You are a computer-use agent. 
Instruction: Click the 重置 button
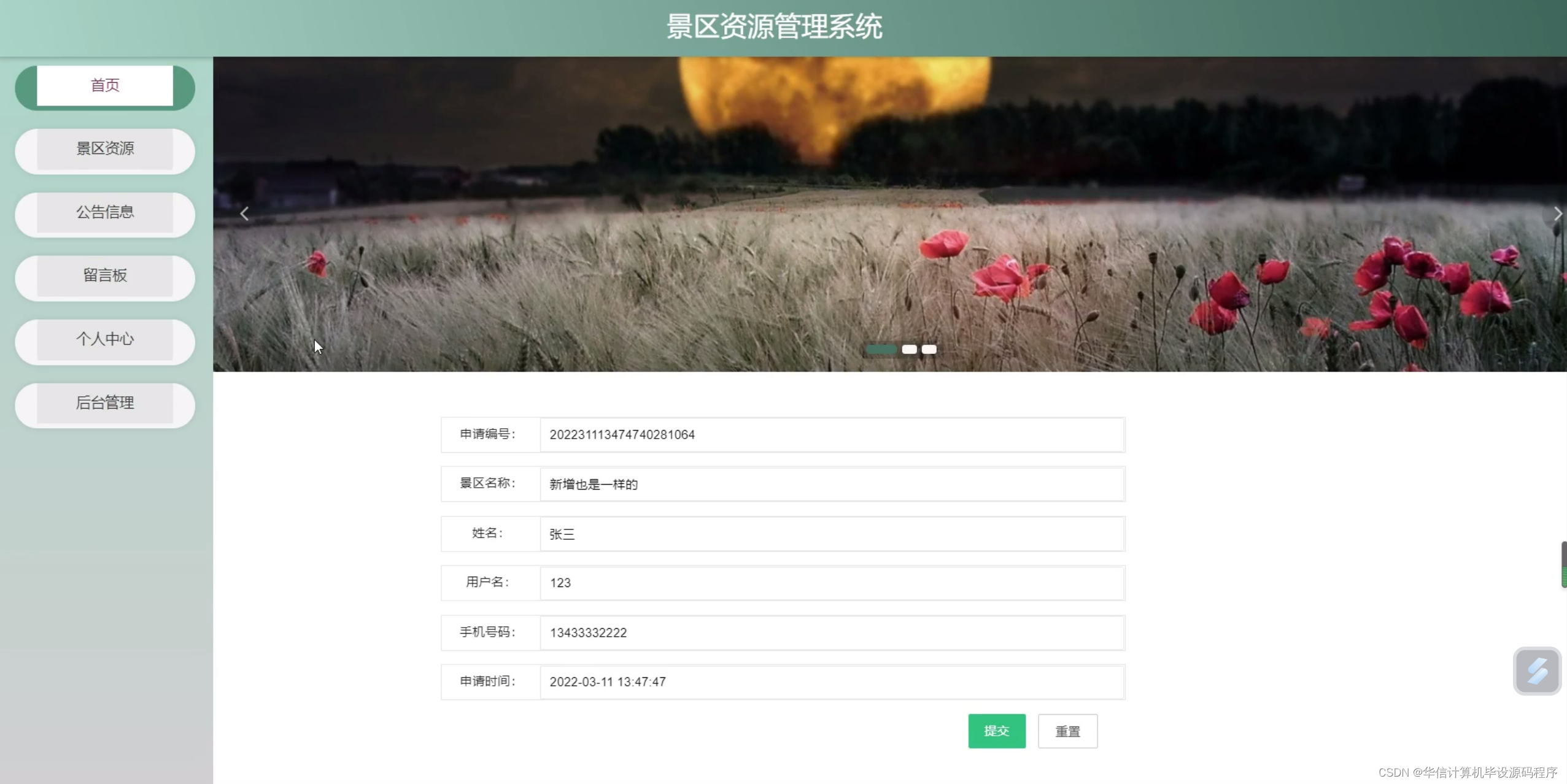[1067, 731]
